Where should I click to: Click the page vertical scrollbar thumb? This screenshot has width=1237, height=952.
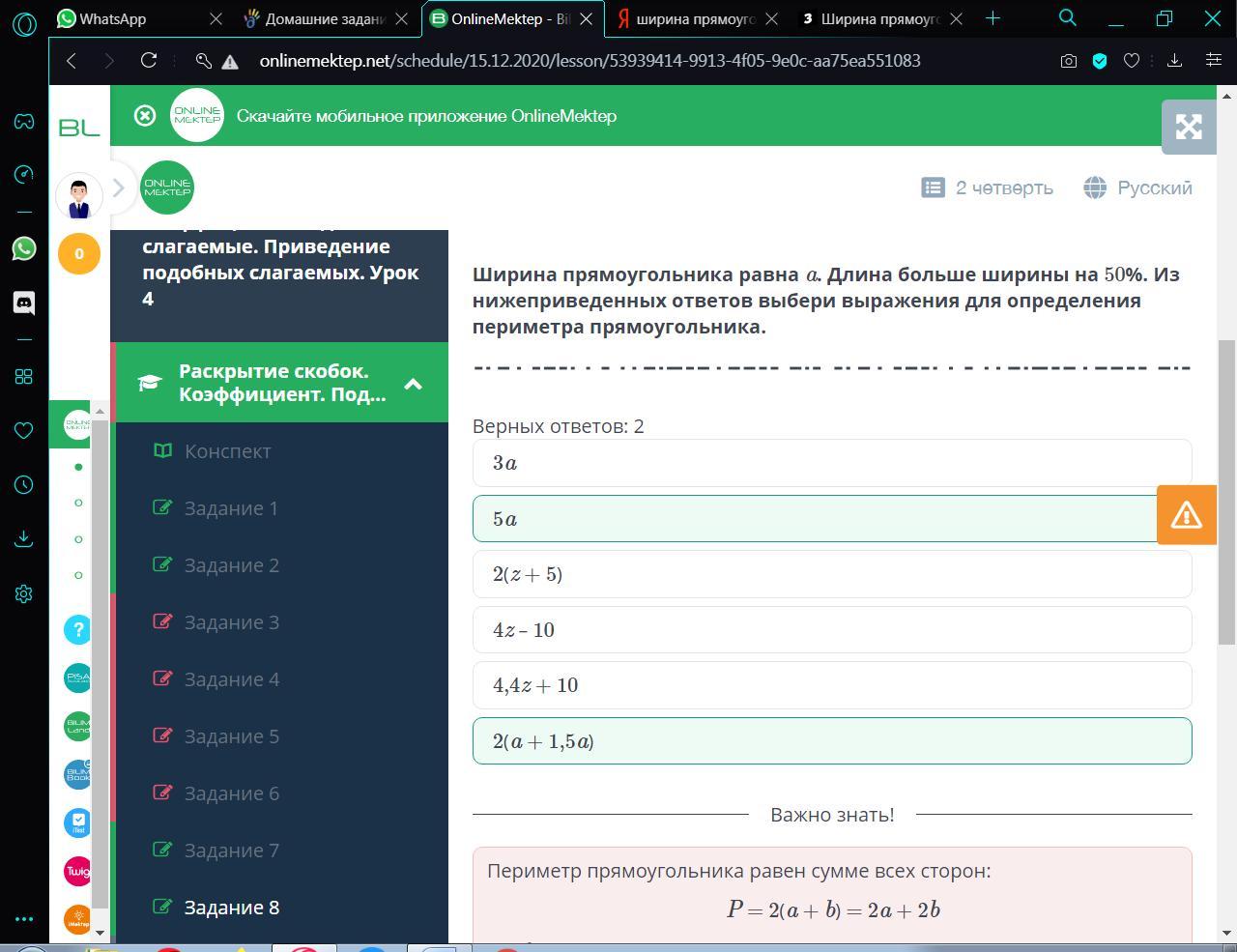[x=1226, y=491]
